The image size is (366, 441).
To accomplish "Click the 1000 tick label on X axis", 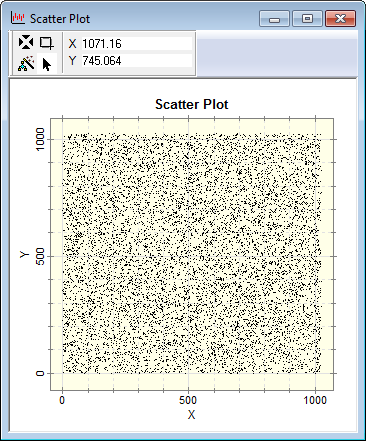I will tap(315, 400).
